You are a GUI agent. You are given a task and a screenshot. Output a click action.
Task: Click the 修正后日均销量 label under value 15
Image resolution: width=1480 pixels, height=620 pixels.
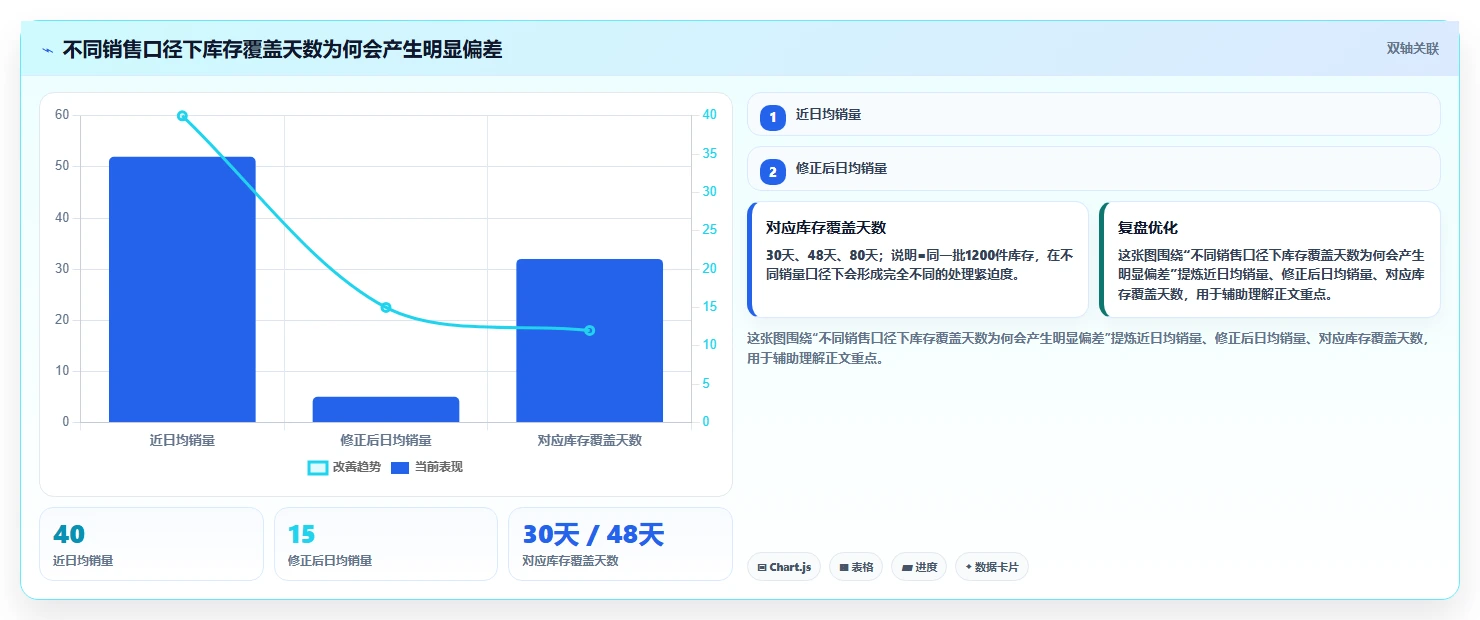pyautogui.click(x=330, y=561)
